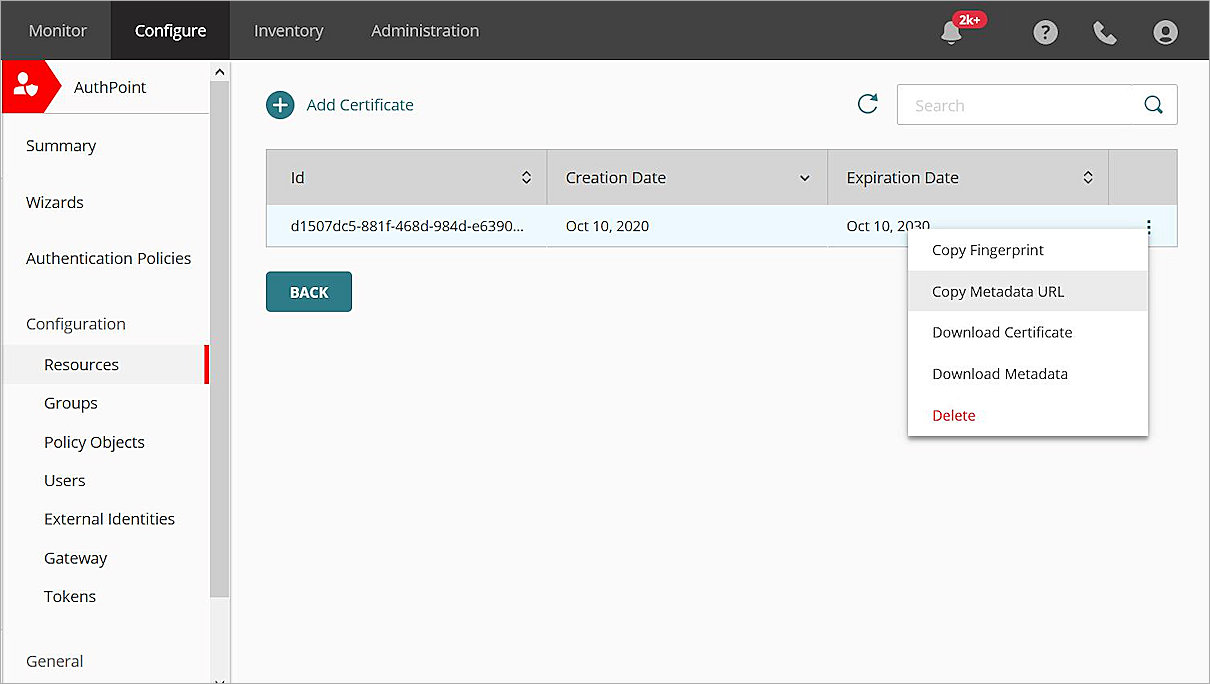
Task: Open the Users configuration page
Action: pyautogui.click(x=64, y=480)
